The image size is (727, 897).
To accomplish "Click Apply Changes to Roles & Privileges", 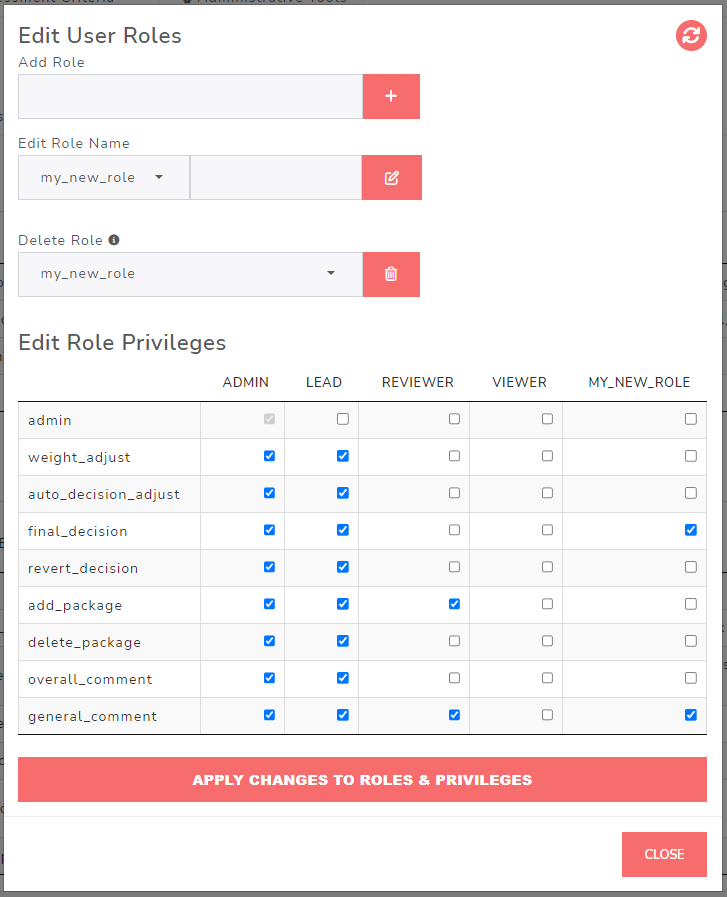I will click(x=362, y=780).
